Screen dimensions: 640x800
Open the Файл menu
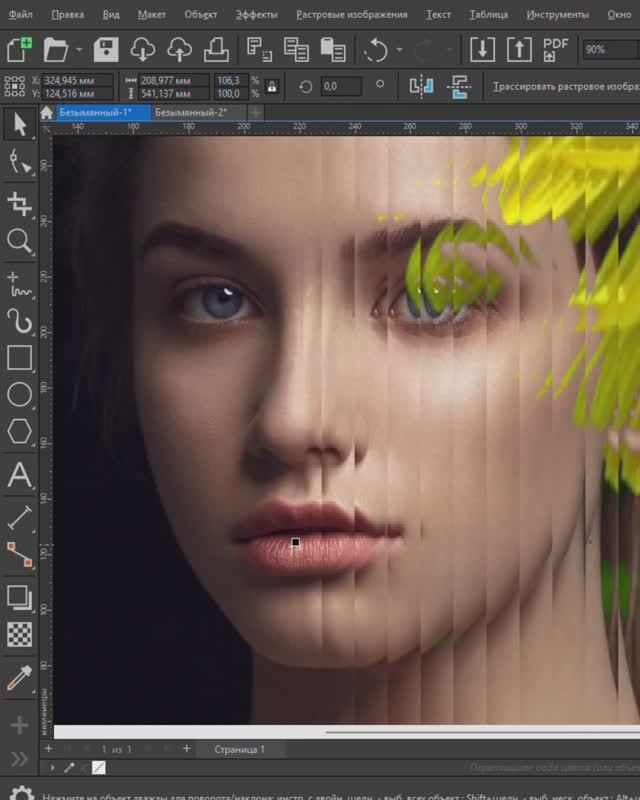pyautogui.click(x=21, y=14)
